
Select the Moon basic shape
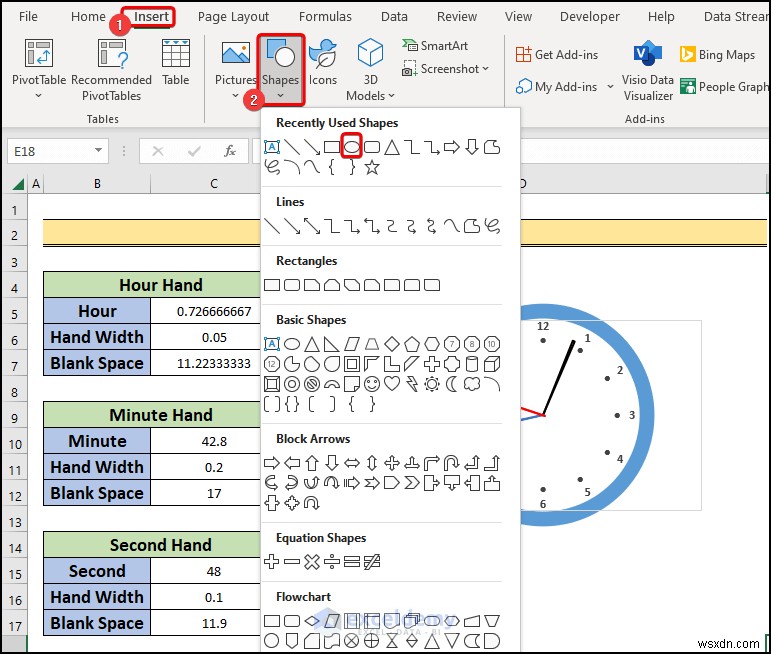[x=451, y=384]
